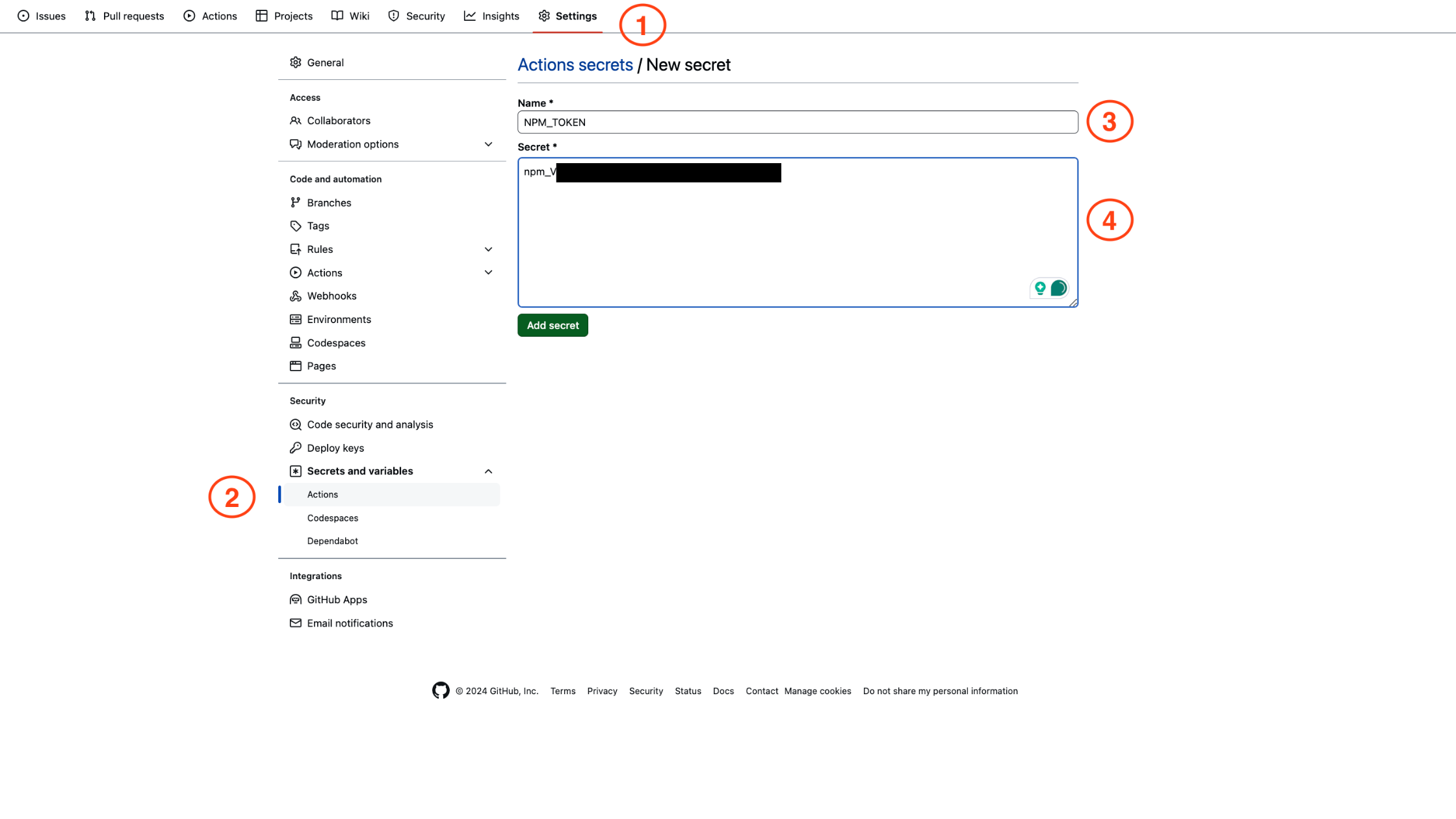Click the Security icon in top navigation
The width and height of the screenshot is (1456, 819).
coord(393,15)
